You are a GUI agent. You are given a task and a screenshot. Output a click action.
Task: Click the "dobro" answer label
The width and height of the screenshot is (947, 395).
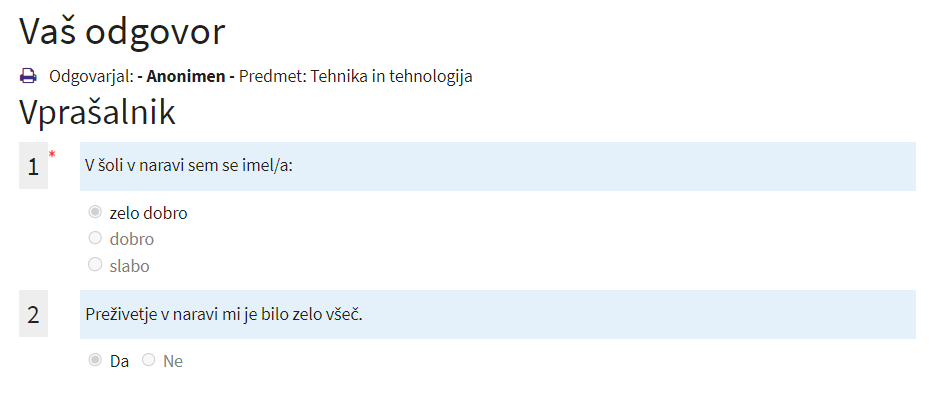tap(132, 240)
